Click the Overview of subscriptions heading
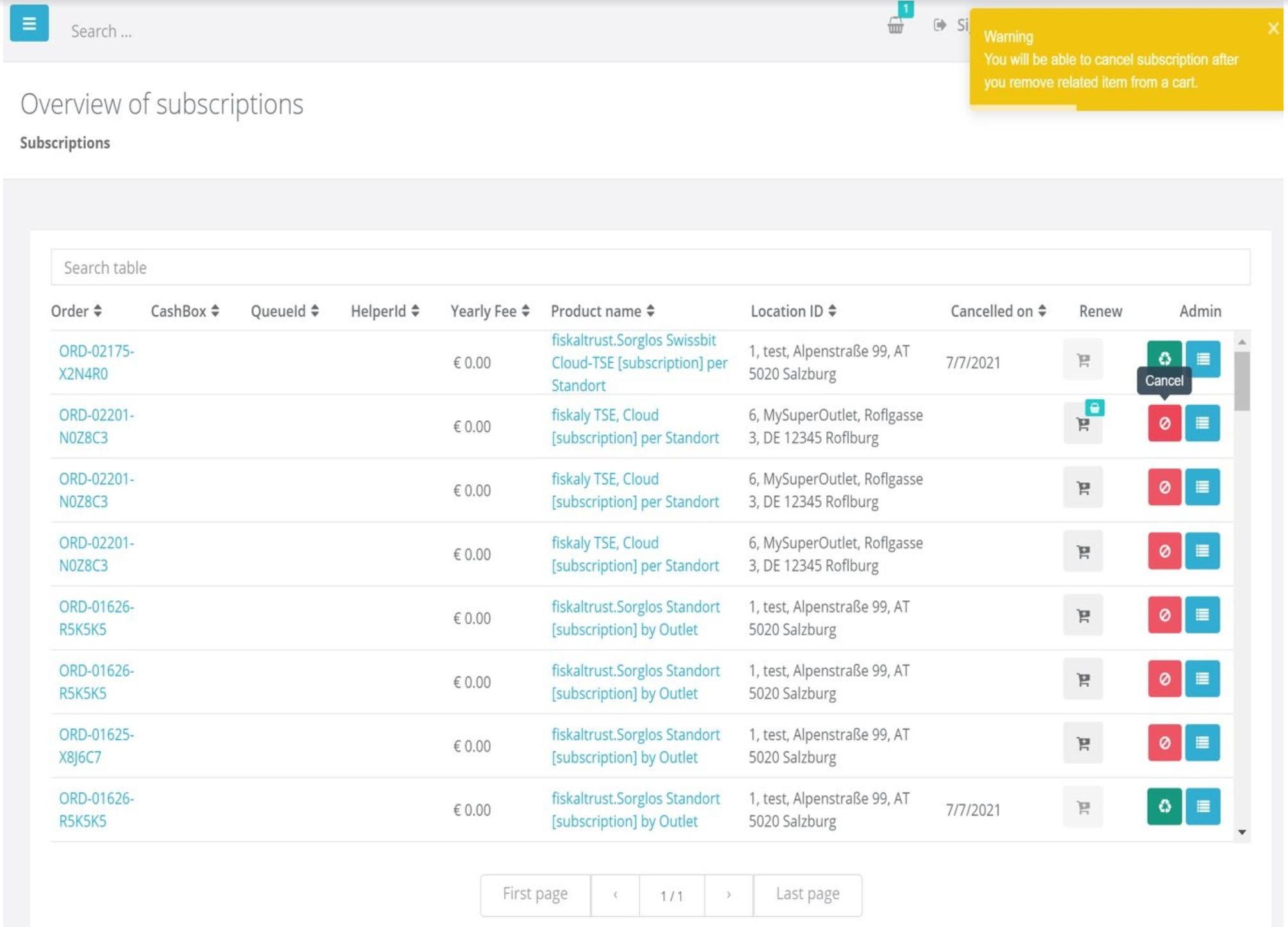This screenshot has width=1288, height=927. click(x=162, y=104)
